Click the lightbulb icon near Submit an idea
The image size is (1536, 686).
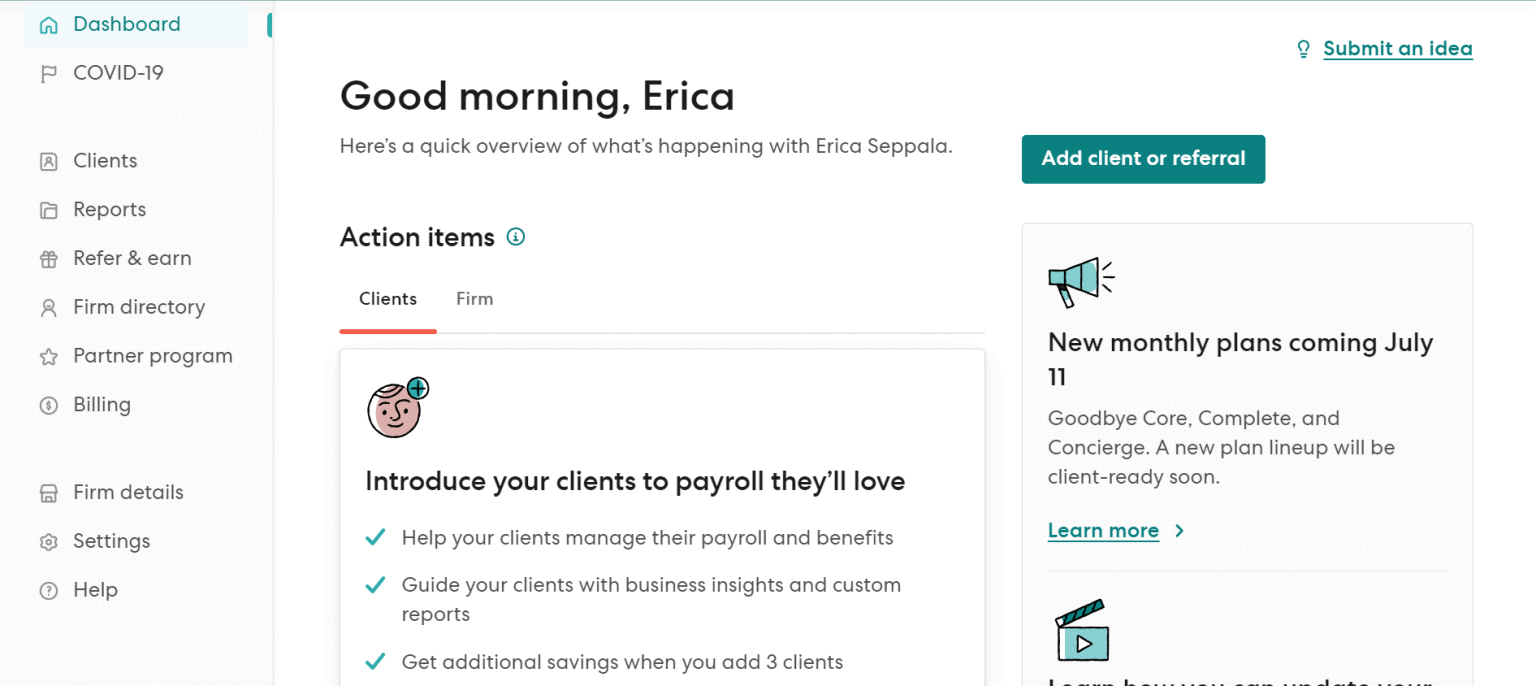(1303, 48)
